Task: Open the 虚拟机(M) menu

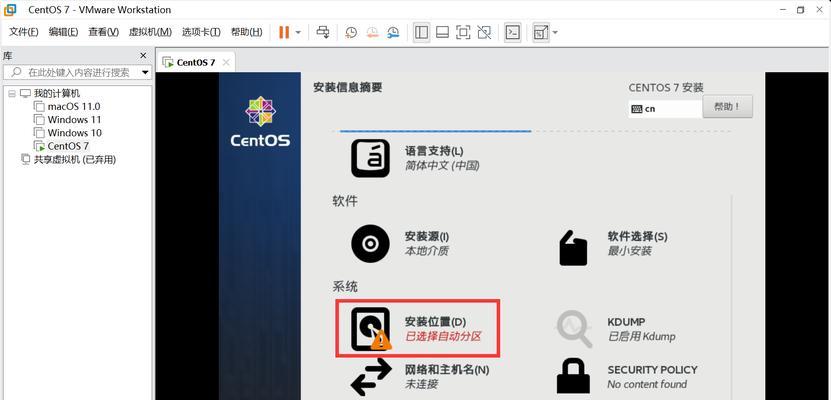Action: pos(150,32)
